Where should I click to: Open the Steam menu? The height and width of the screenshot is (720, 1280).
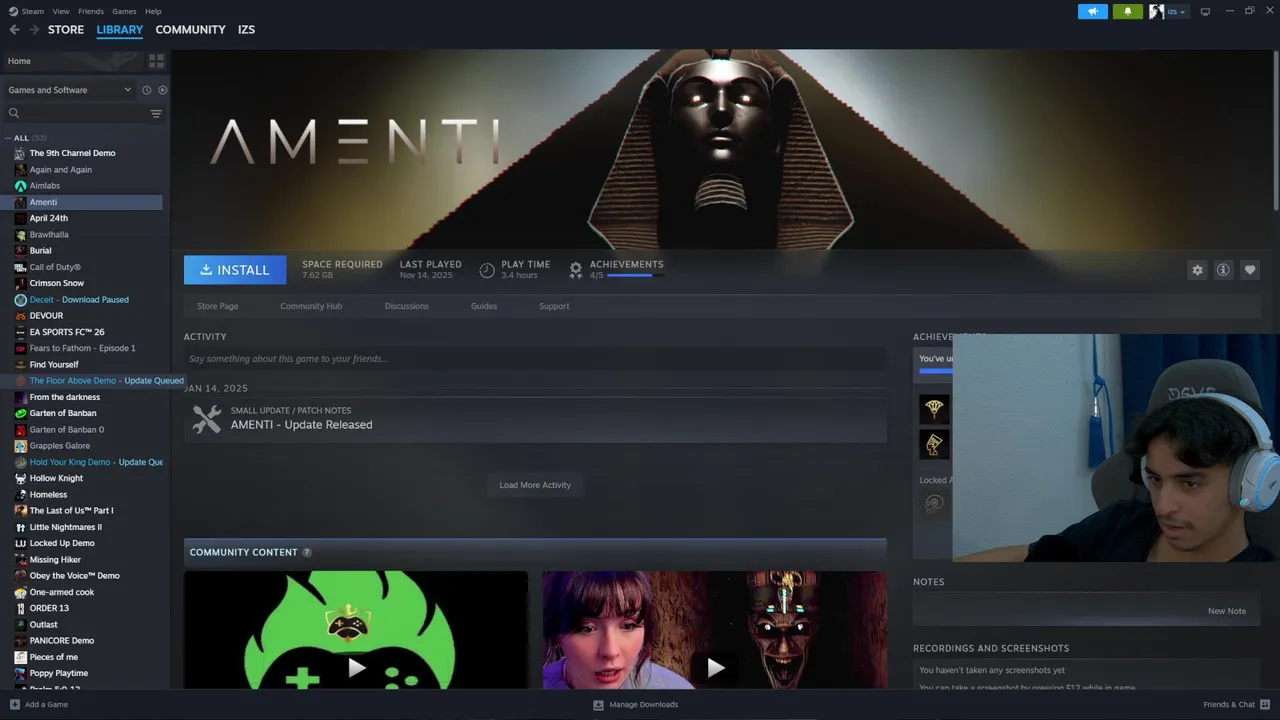pyautogui.click(x=33, y=11)
